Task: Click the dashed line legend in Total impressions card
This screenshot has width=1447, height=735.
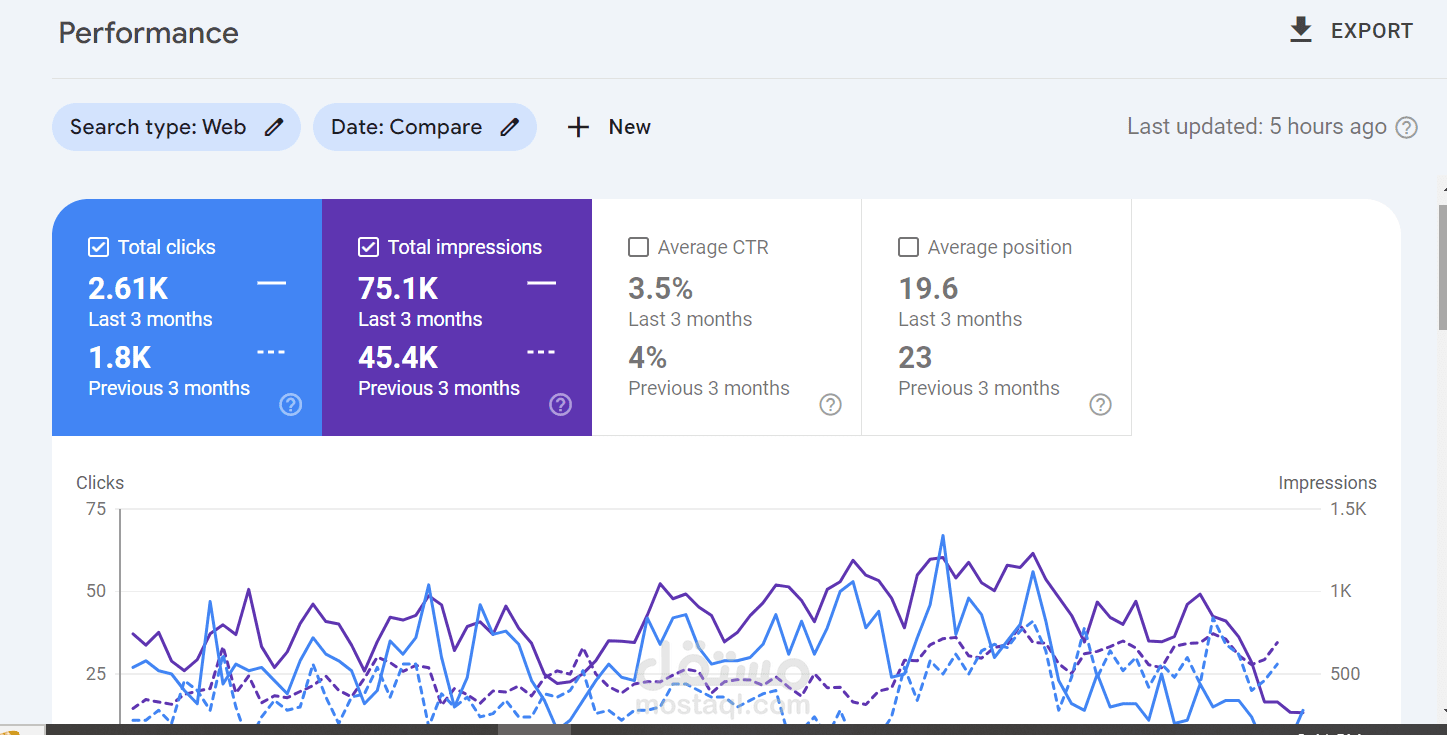Action: coord(541,353)
